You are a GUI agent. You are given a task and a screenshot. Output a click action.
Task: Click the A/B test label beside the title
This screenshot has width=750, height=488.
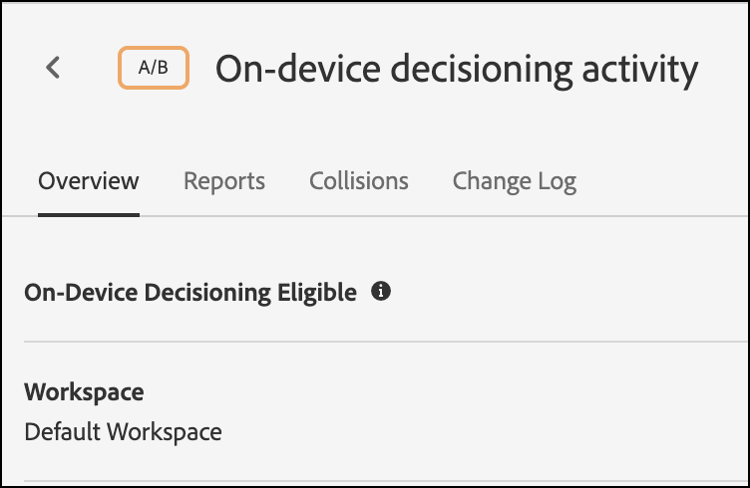pos(153,68)
